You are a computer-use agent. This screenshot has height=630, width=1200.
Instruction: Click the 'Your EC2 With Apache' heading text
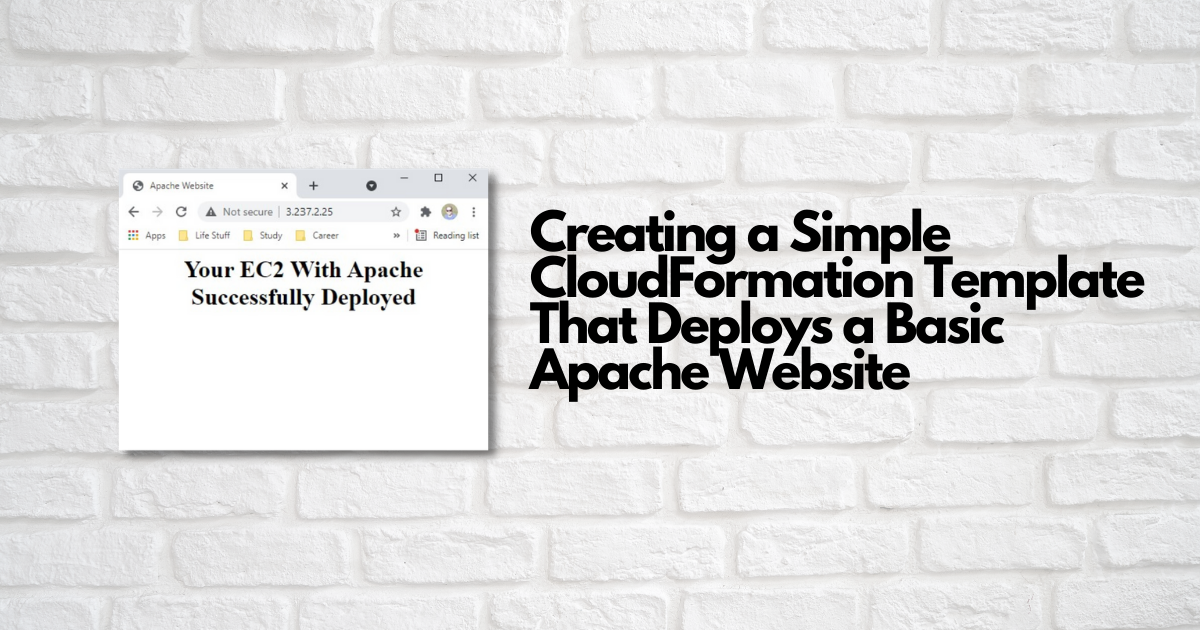pos(303,270)
